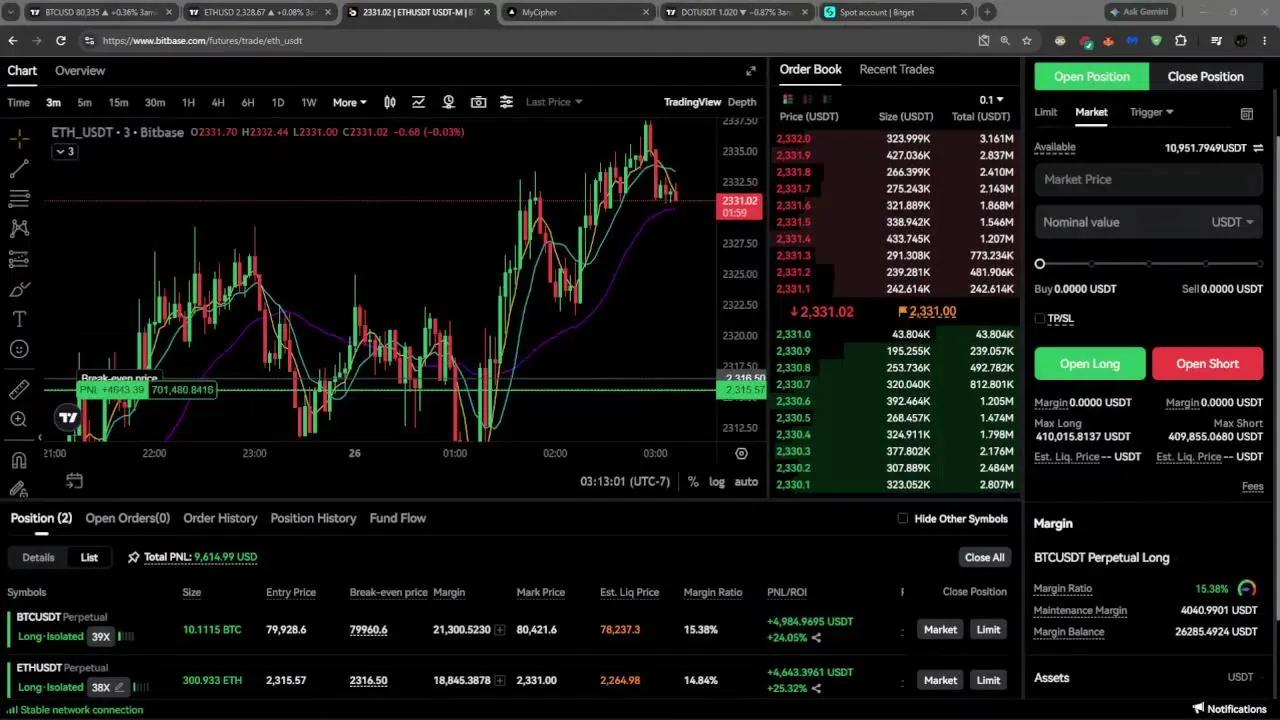Open the Trigger order type dropdown
The width and height of the screenshot is (1280, 720).
tap(1152, 112)
